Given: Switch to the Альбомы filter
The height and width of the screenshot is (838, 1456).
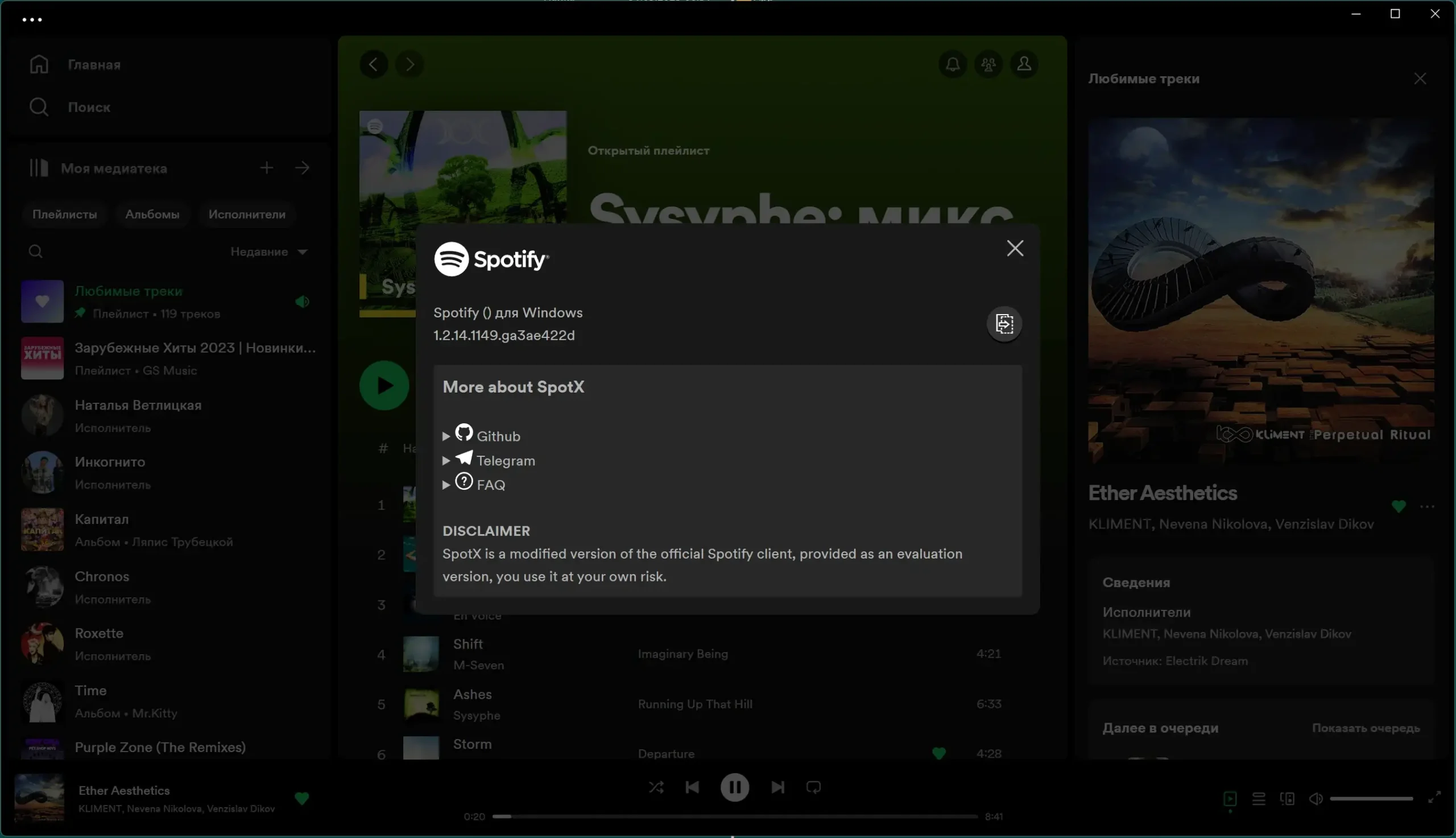Looking at the screenshot, I should 152,214.
